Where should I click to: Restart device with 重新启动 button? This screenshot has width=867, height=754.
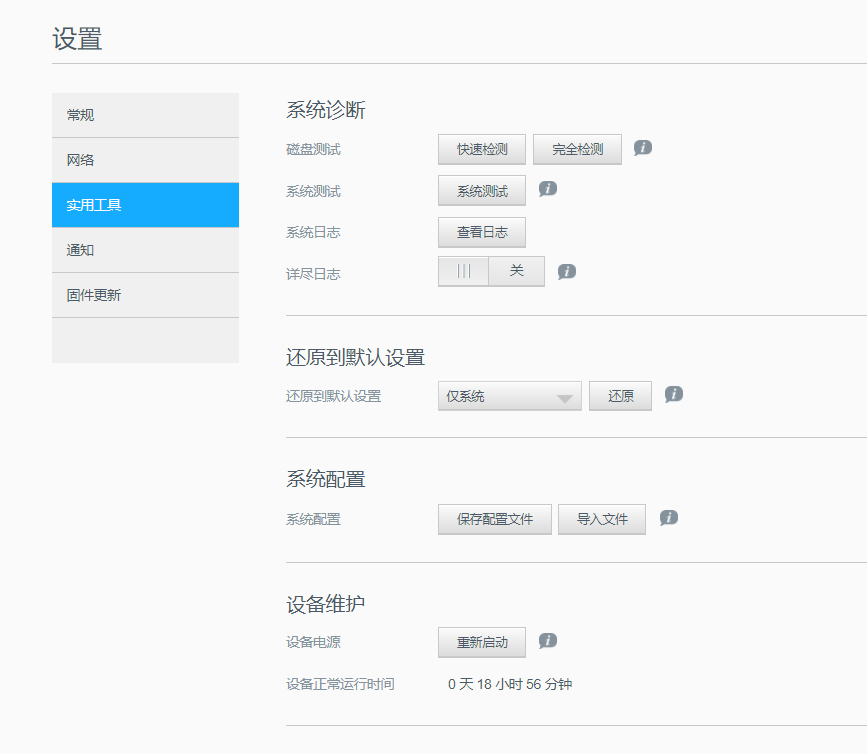482,642
